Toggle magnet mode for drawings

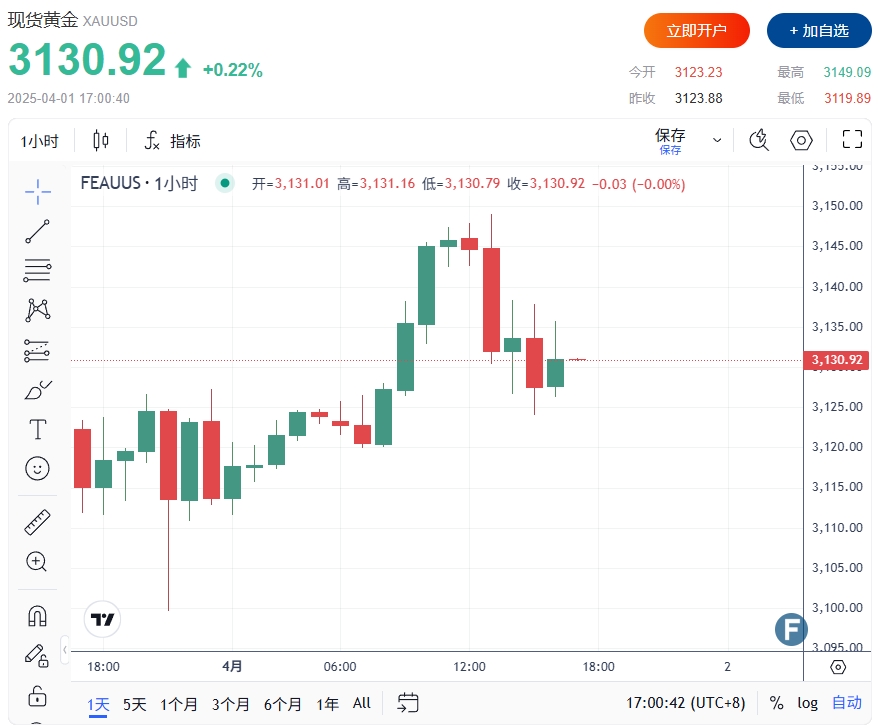pos(37,615)
